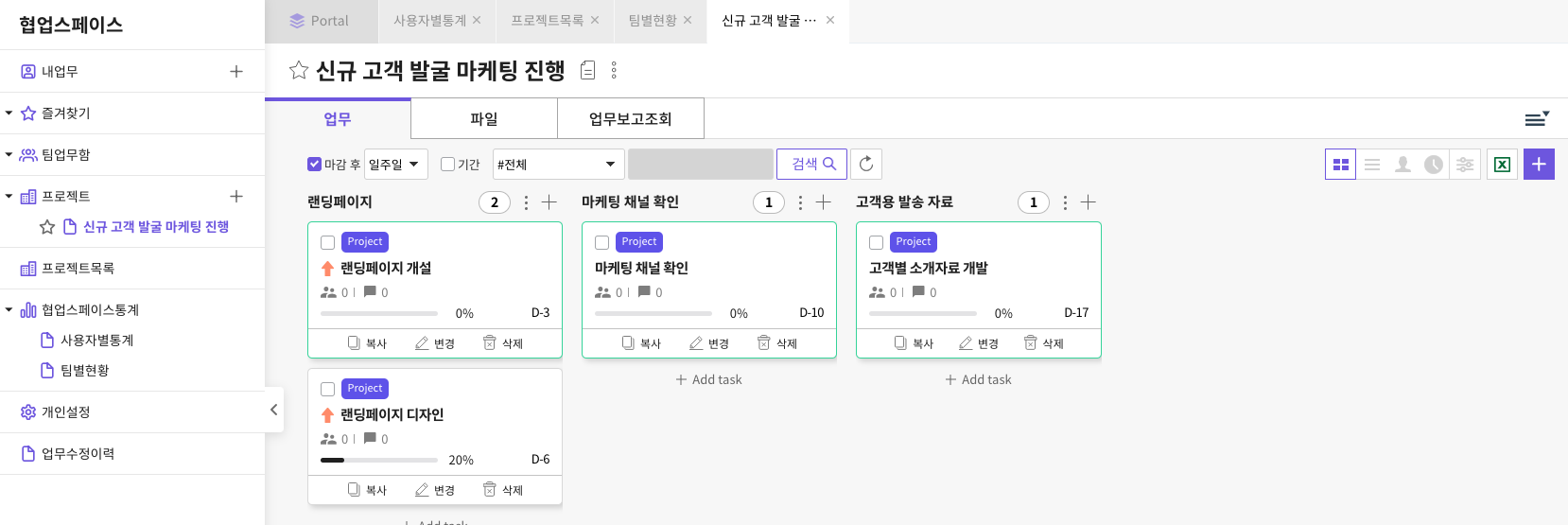The image size is (1568, 525).
Task: Collapse the 협업스페이스통계 tree section
Action: pyautogui.click(x=9, y=310)
